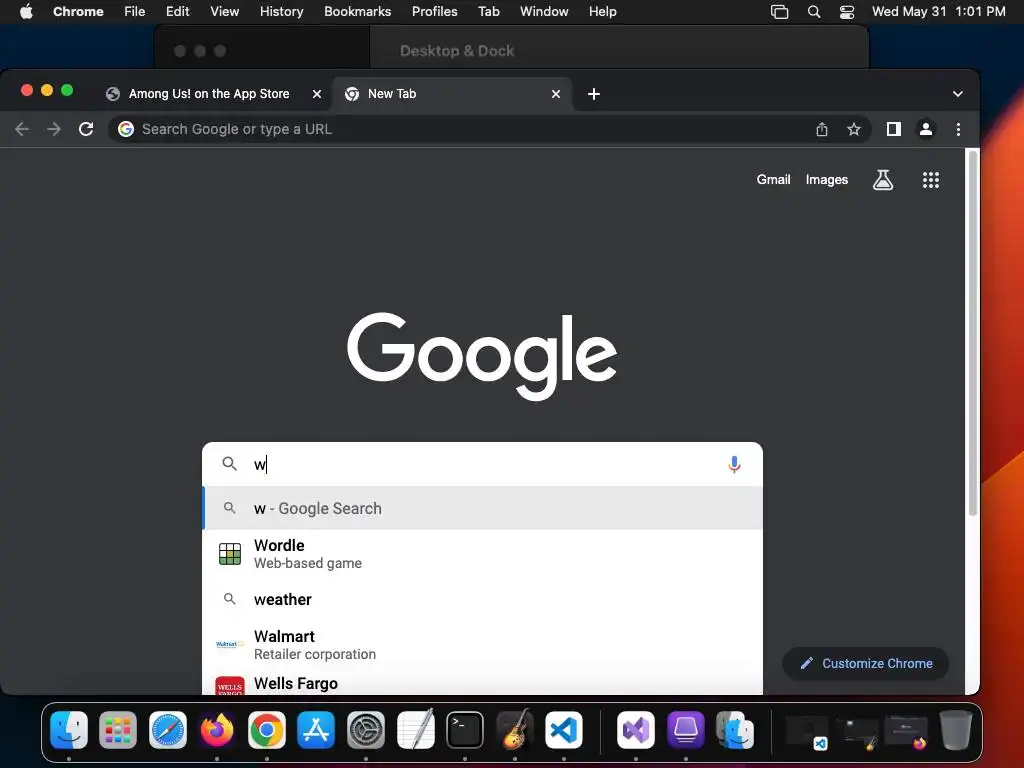This screenshot has height=768, width=1024.
Task: Expand the tab search chevron
Action: point(957,94)
